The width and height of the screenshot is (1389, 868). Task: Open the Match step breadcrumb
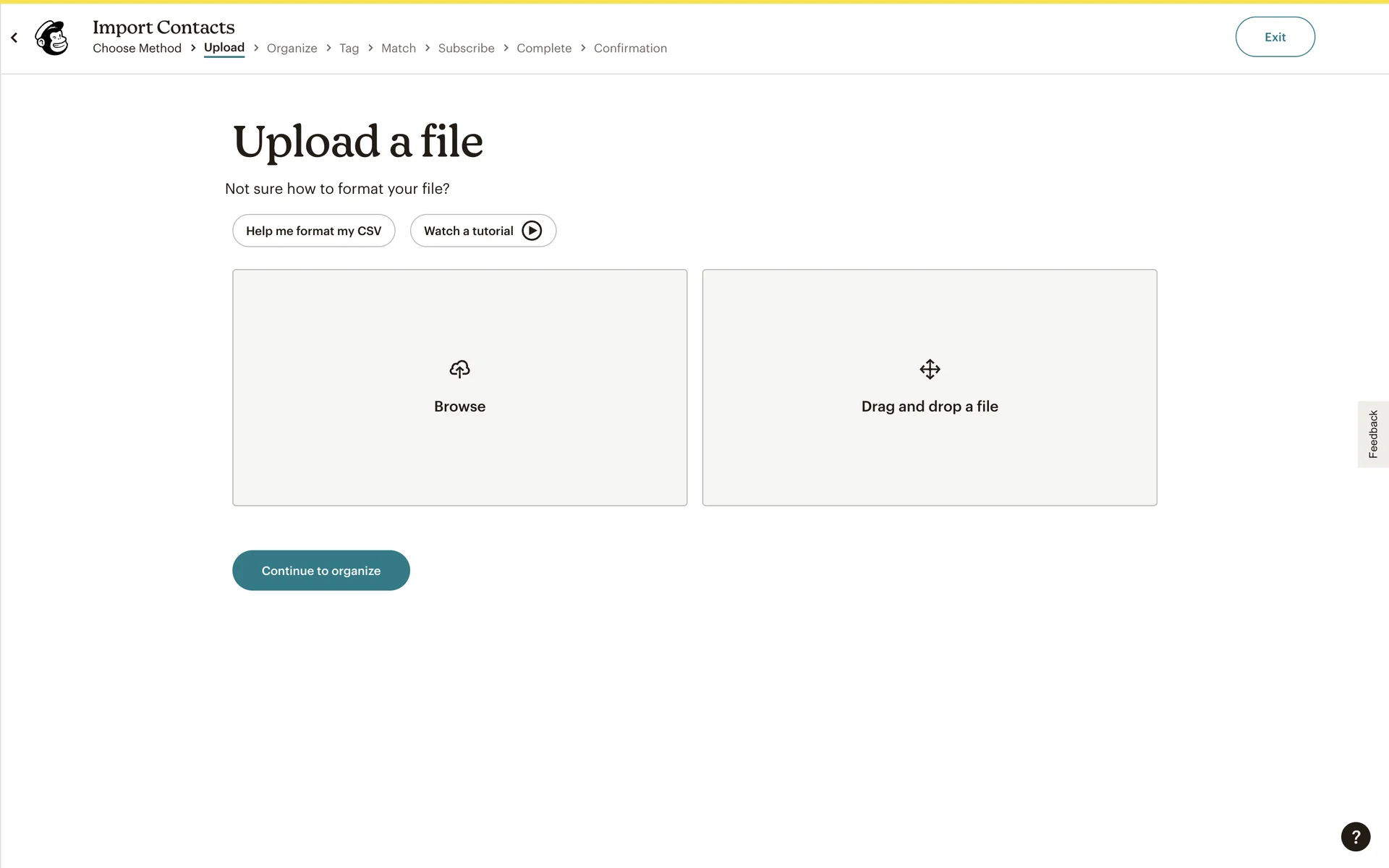399,48
